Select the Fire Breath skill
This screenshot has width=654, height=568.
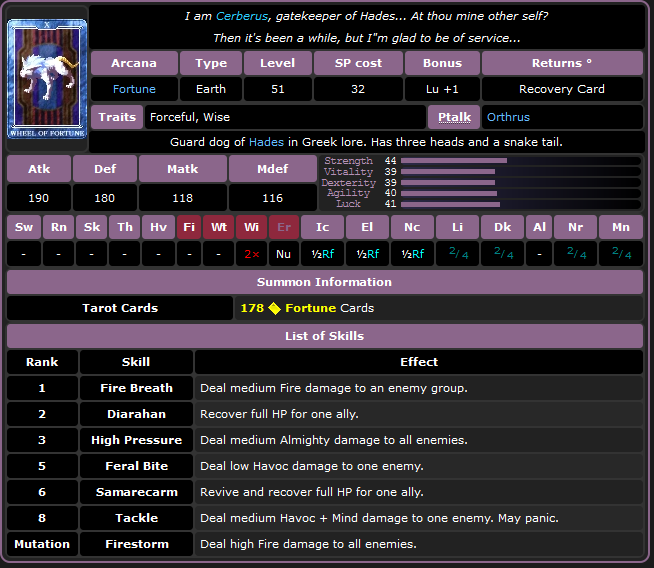point(136,388)
